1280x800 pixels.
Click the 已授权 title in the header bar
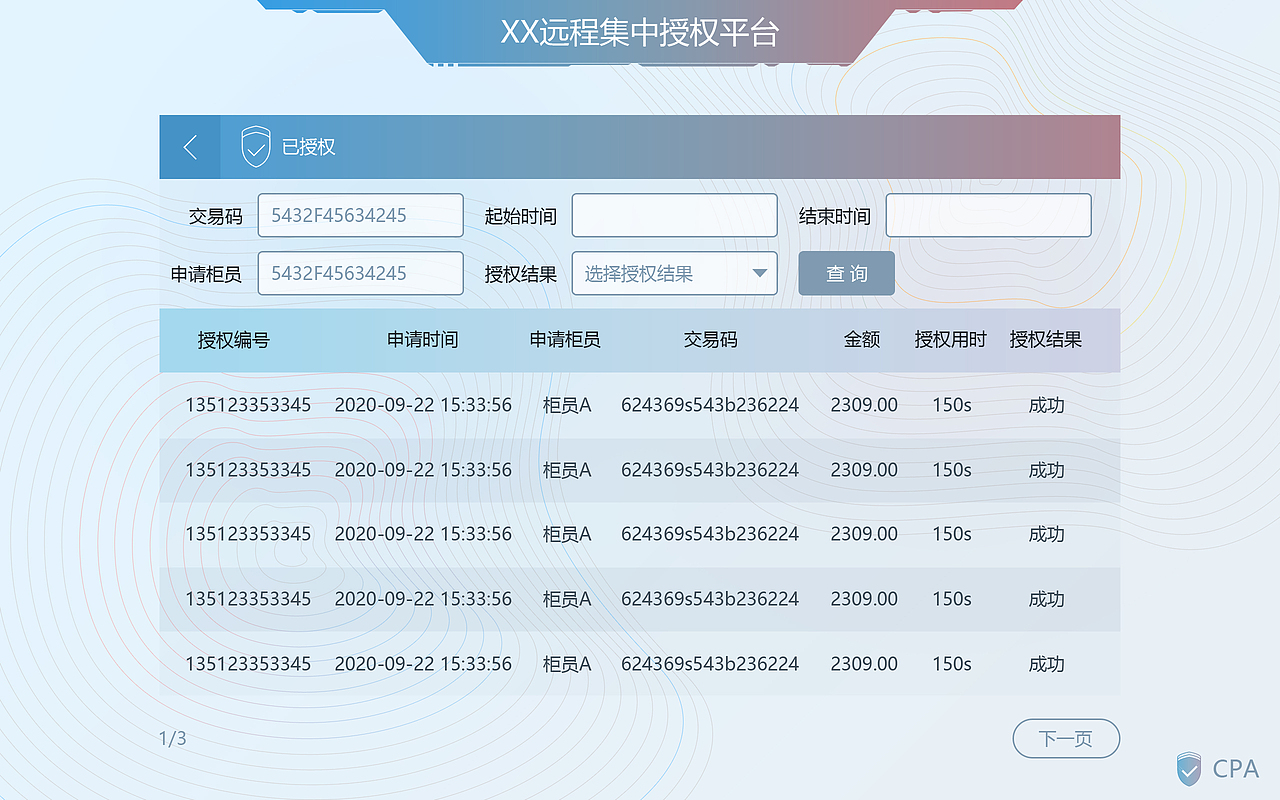(310, 146)
